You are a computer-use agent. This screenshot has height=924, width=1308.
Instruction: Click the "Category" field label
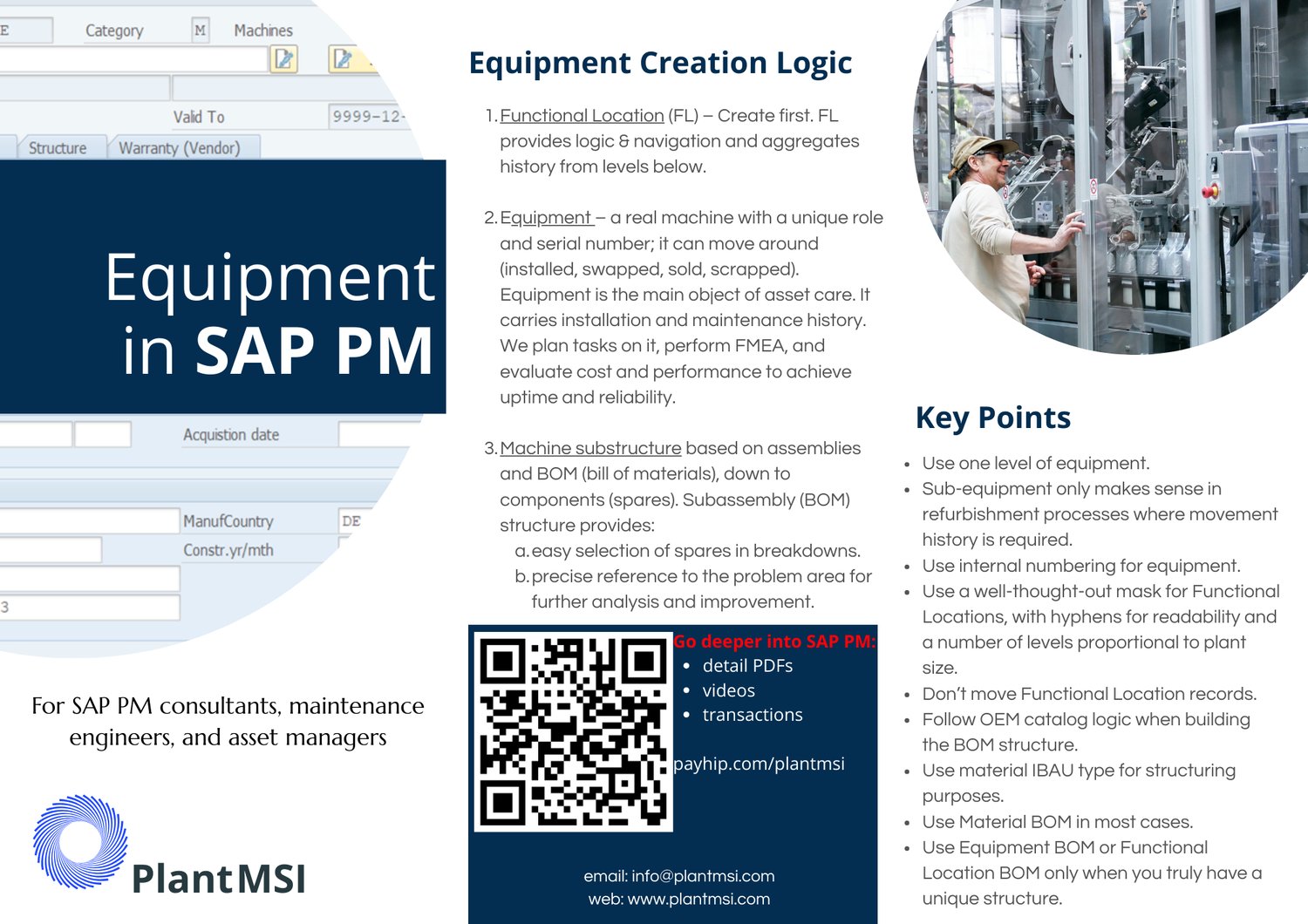click(114, 31)
